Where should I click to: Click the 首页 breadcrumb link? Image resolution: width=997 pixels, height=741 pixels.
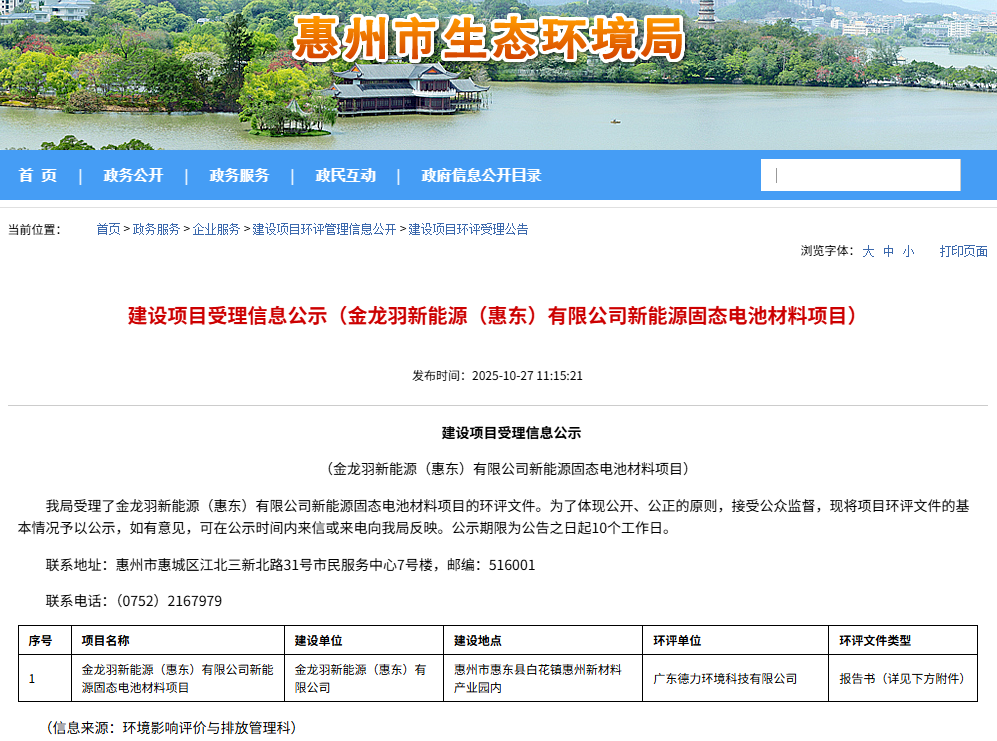tap(108, 229)
